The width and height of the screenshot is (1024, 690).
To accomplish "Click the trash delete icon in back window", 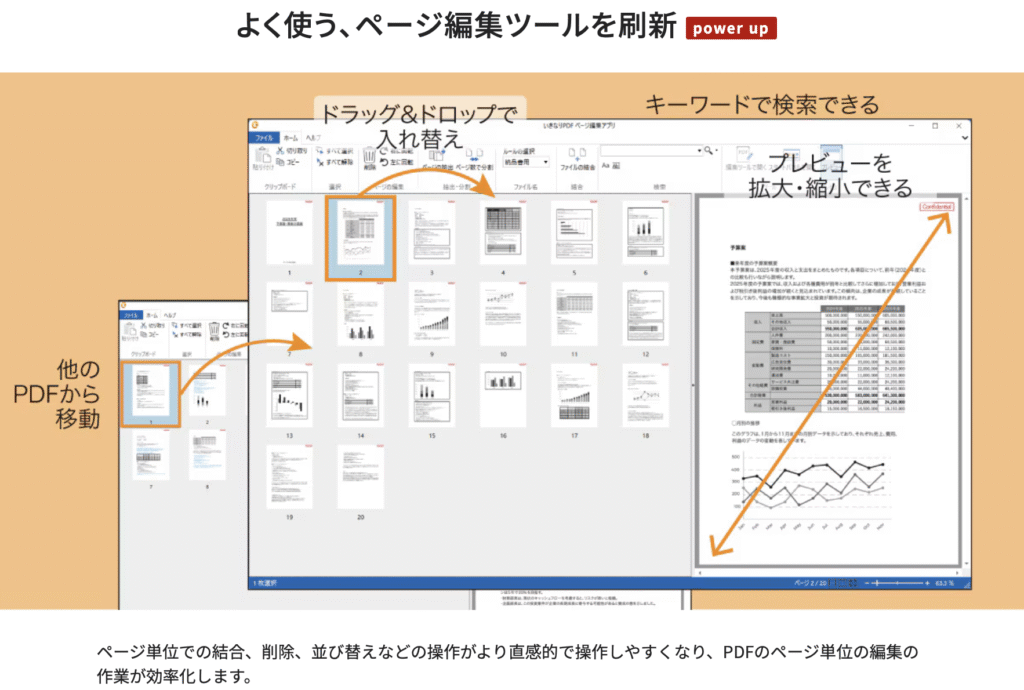I will tap(214, 331).
